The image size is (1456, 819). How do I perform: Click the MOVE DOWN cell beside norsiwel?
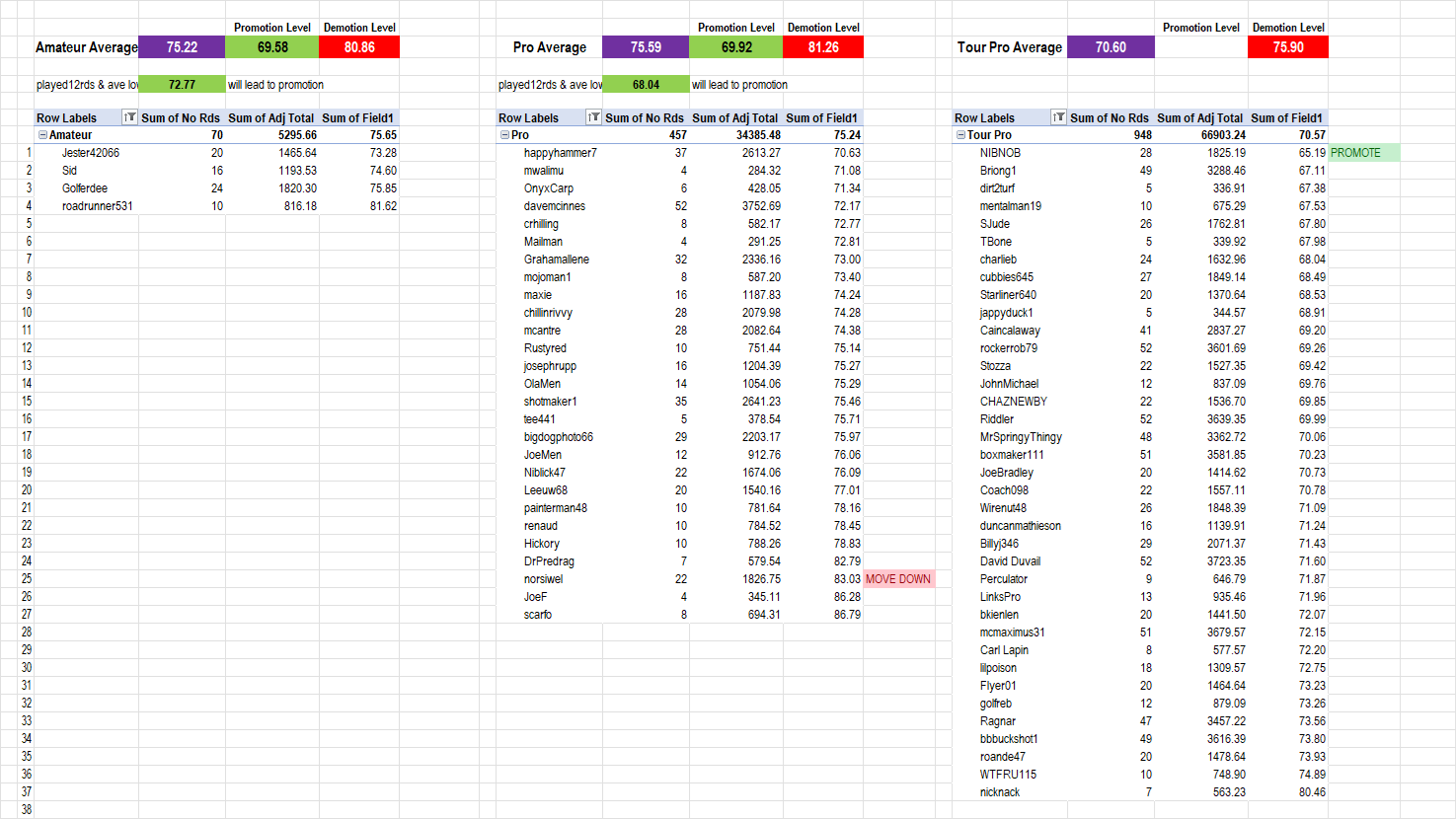coord(898,579)
